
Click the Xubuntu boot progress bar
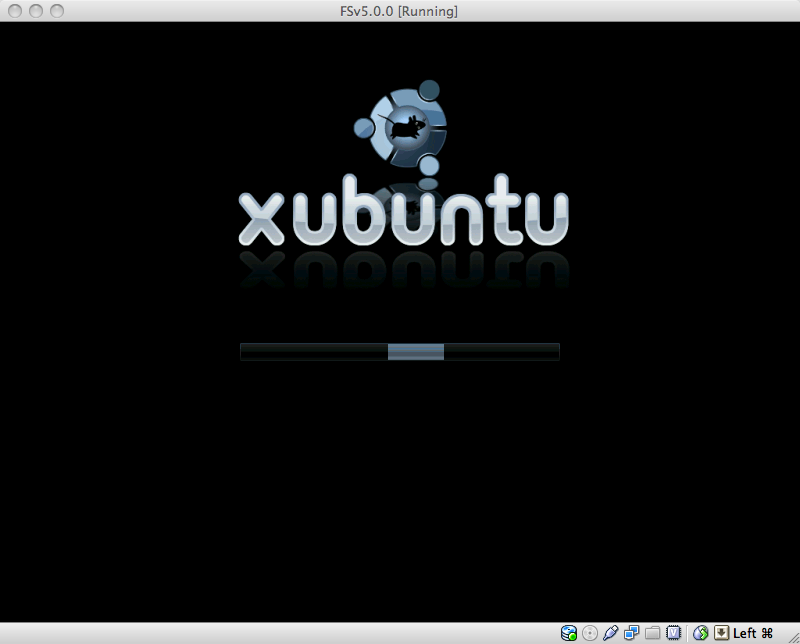[300, 351]
